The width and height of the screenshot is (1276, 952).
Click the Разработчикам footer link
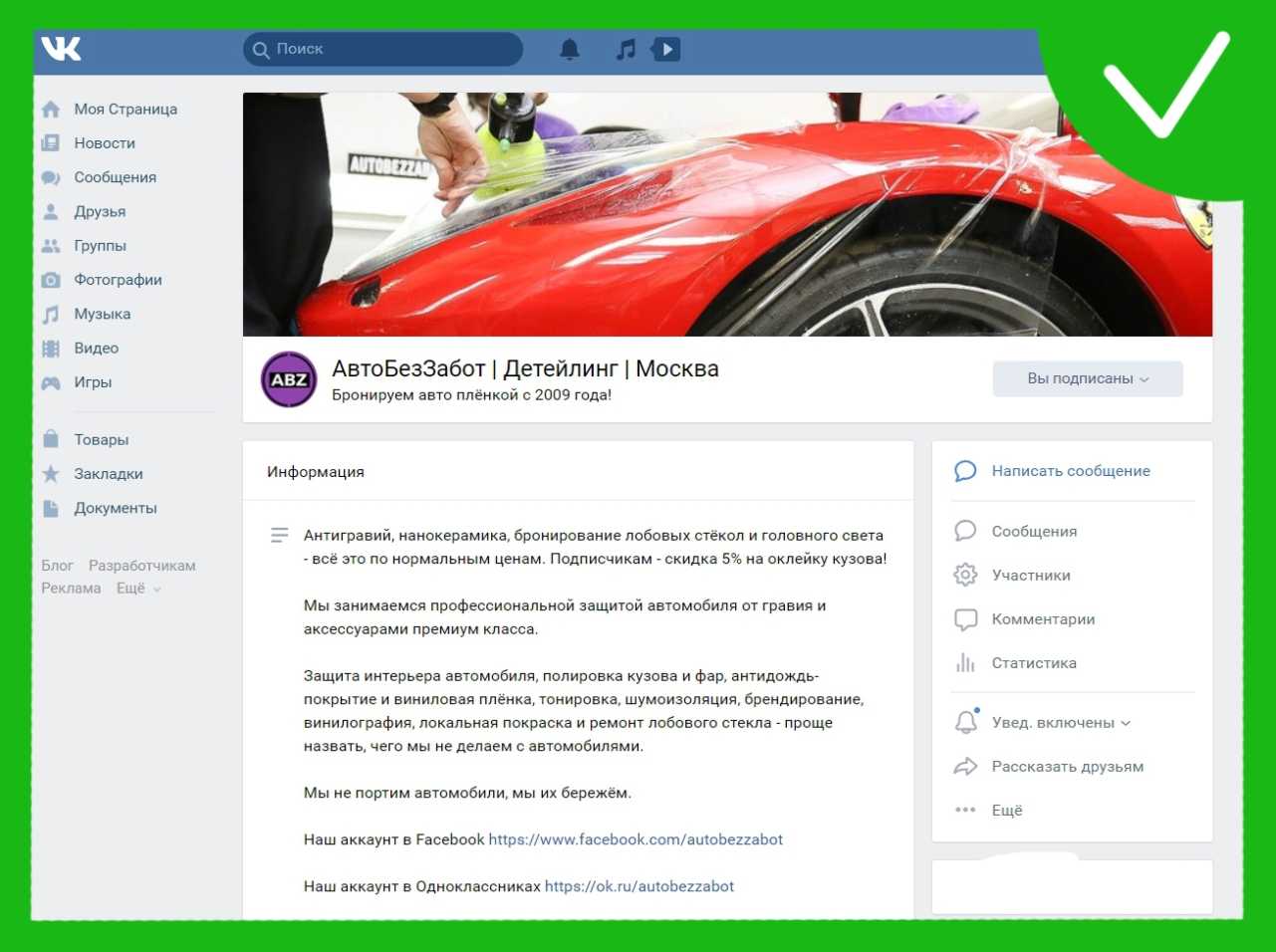pyautogui.click(x=141, y=566)
